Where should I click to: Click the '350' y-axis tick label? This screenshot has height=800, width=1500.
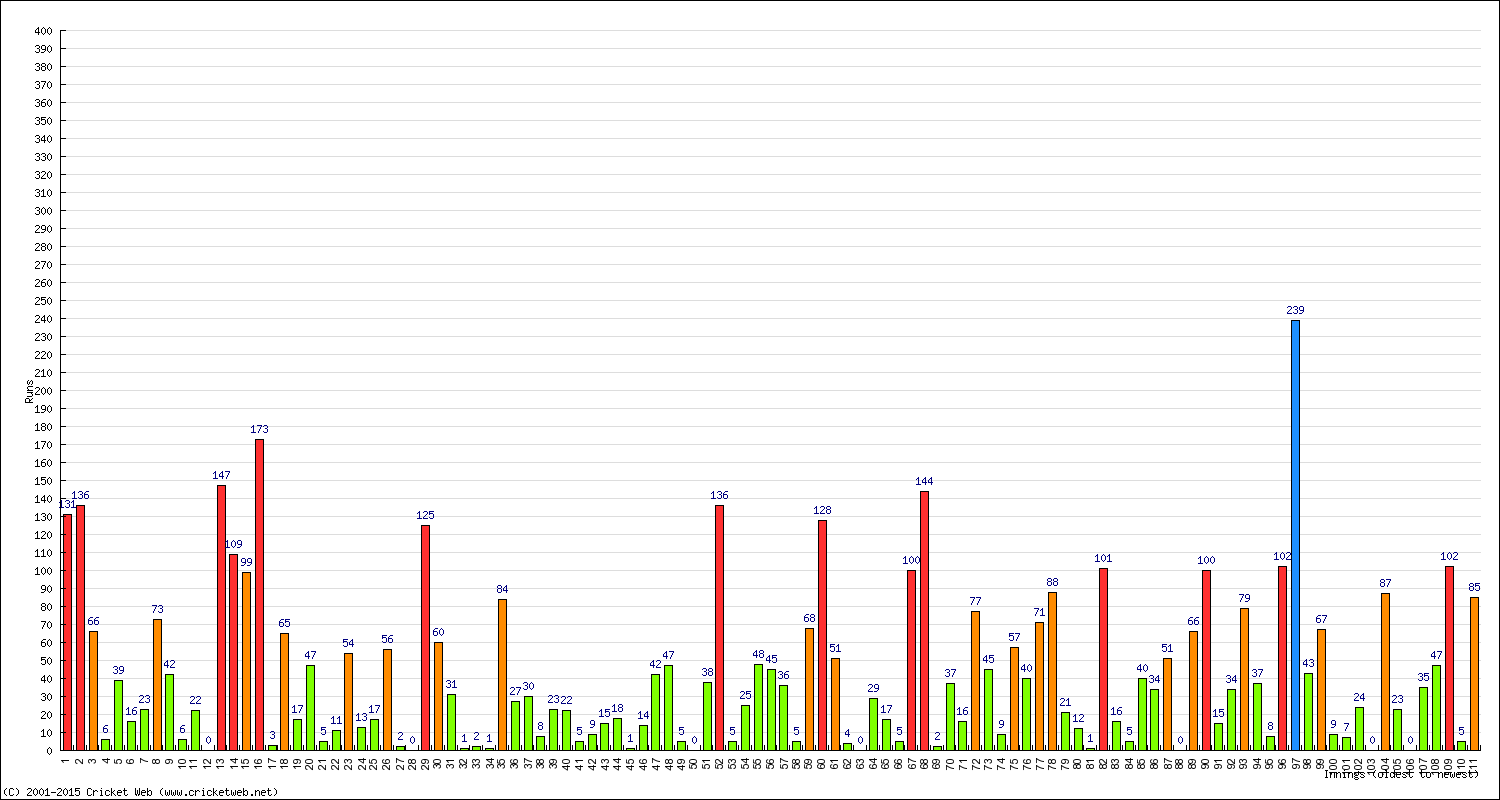pyautogui.click(x=42, y=121)
